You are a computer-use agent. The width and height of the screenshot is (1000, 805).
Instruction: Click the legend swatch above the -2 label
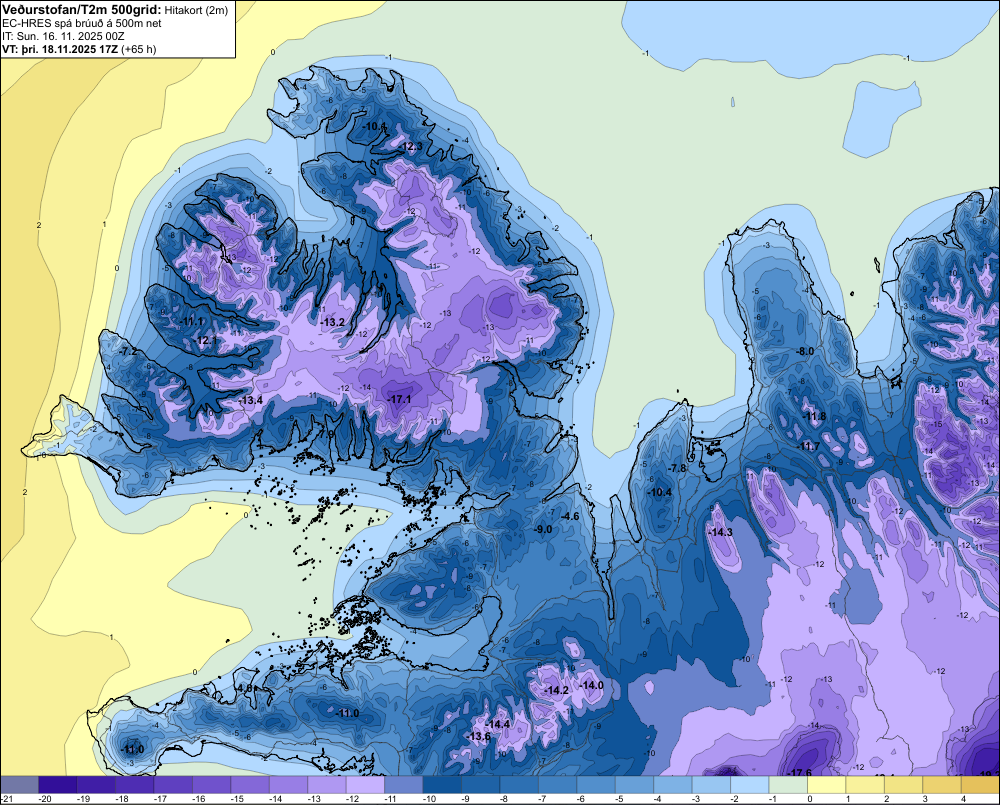pos(750,785)
